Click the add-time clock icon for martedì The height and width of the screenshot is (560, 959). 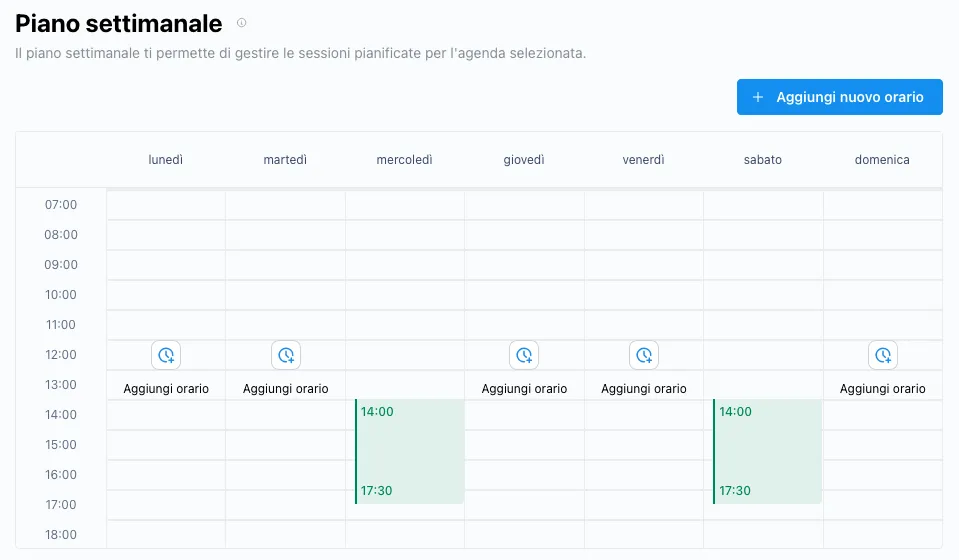[286, 355]
